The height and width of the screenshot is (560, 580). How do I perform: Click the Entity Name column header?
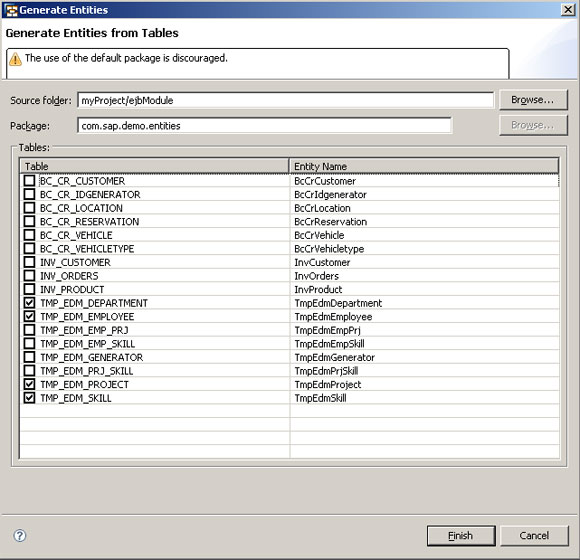coord(424,166)
